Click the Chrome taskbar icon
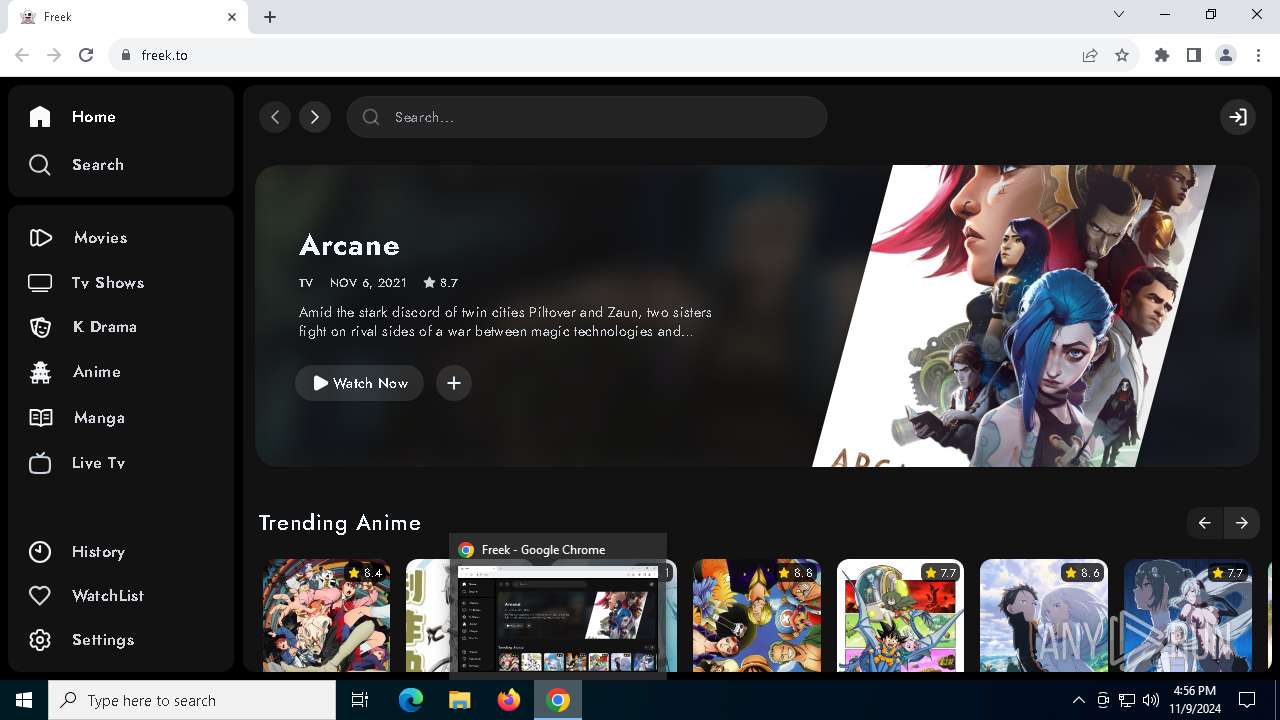This screenshot has width=1280, height=720. (x=558, y=700)
